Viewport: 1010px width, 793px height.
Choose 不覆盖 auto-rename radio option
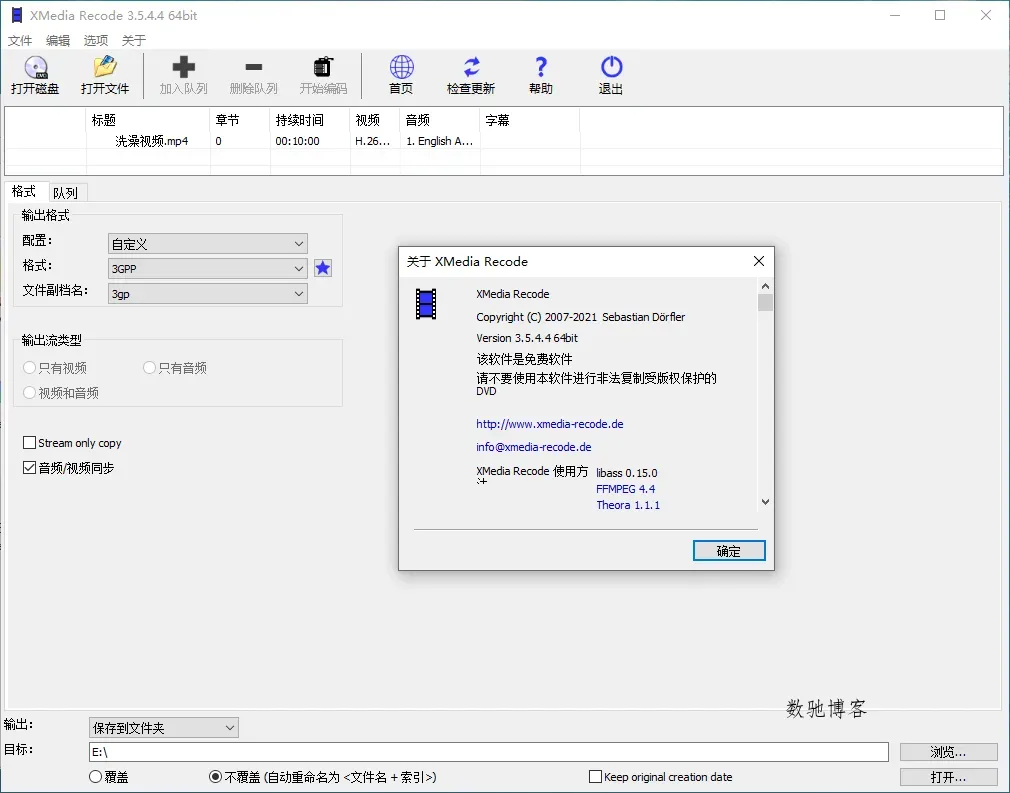[216, 777]
